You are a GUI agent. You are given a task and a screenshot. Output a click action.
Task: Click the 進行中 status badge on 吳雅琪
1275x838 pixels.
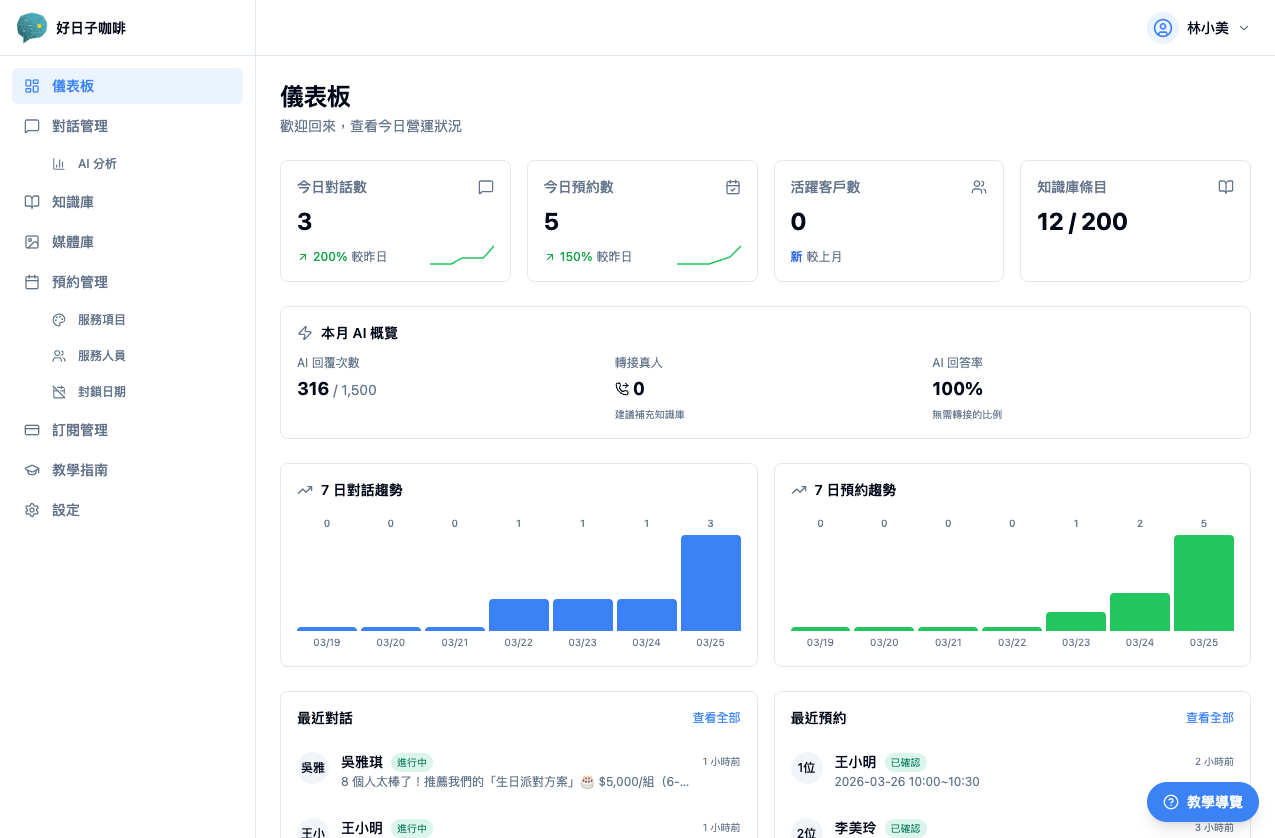(x=412, y=762)
